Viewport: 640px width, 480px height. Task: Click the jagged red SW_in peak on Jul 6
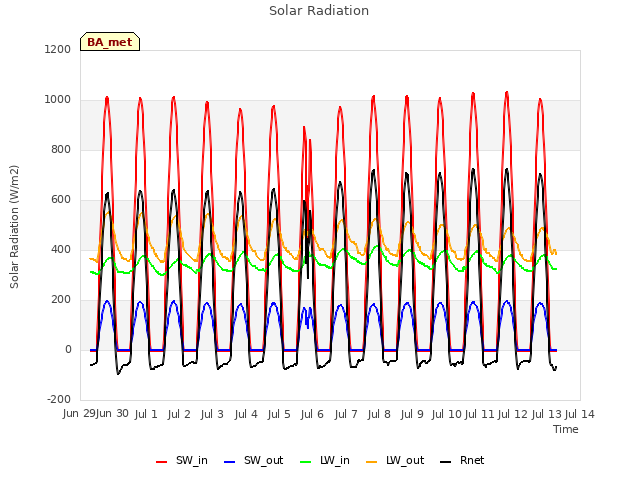pos(304,128)
